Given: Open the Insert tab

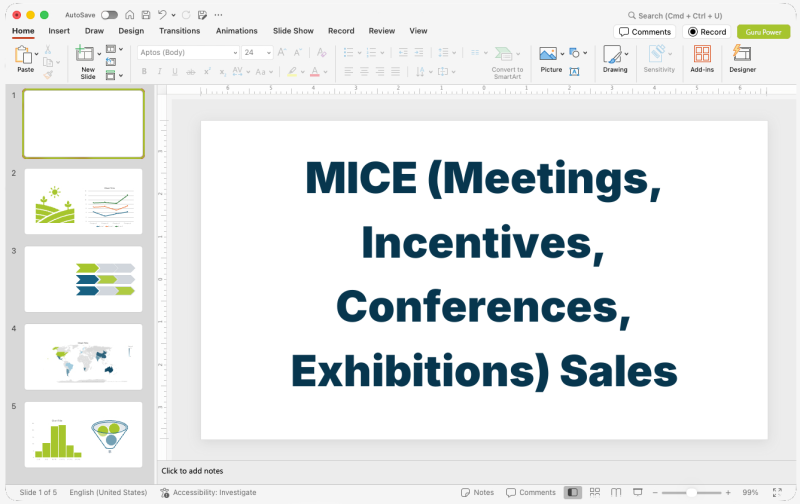Looking at the screenshot, I should tap(59, 31).
